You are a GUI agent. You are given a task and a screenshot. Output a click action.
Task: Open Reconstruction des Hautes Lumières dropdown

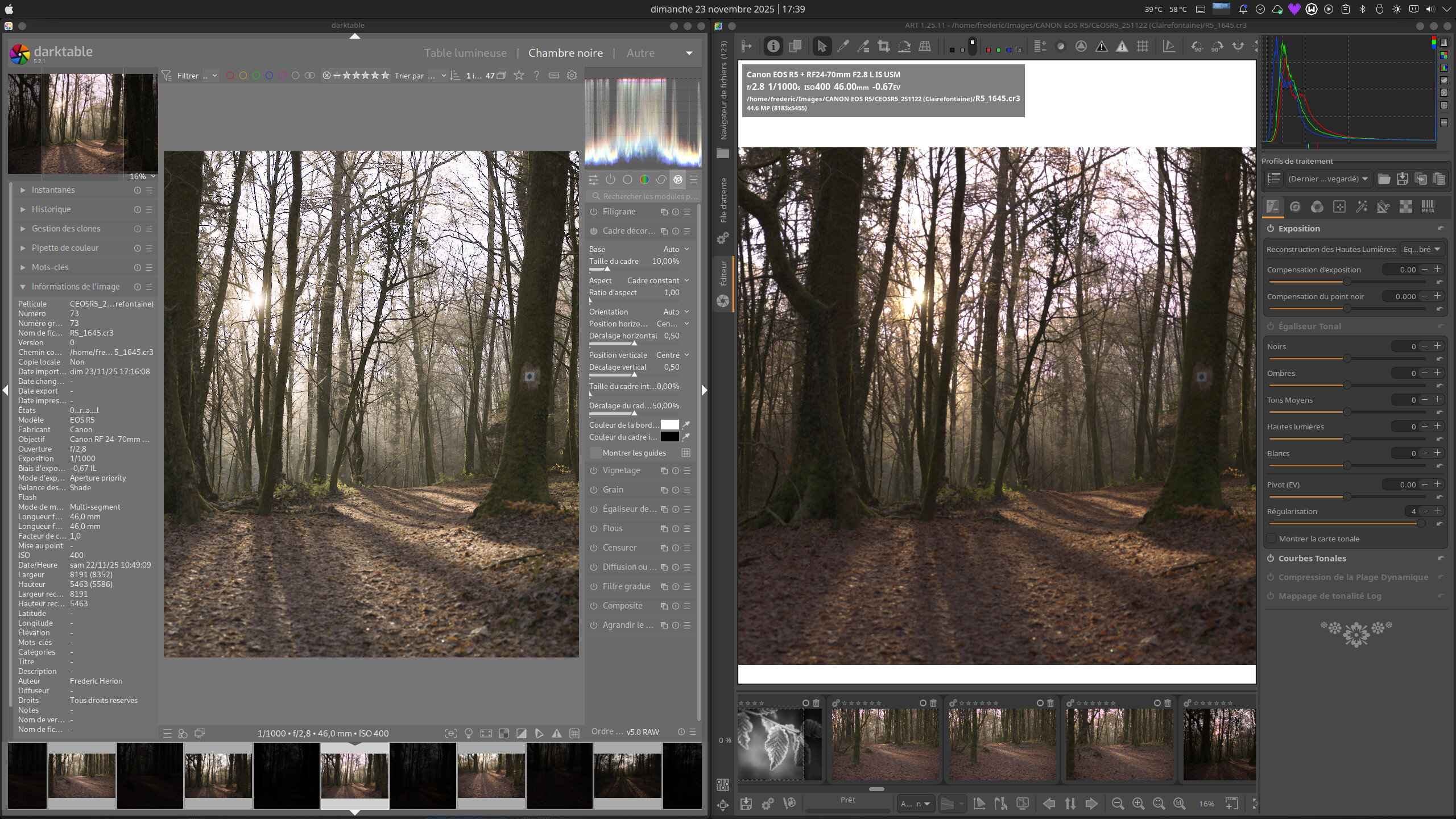[x=1422, y=249]
